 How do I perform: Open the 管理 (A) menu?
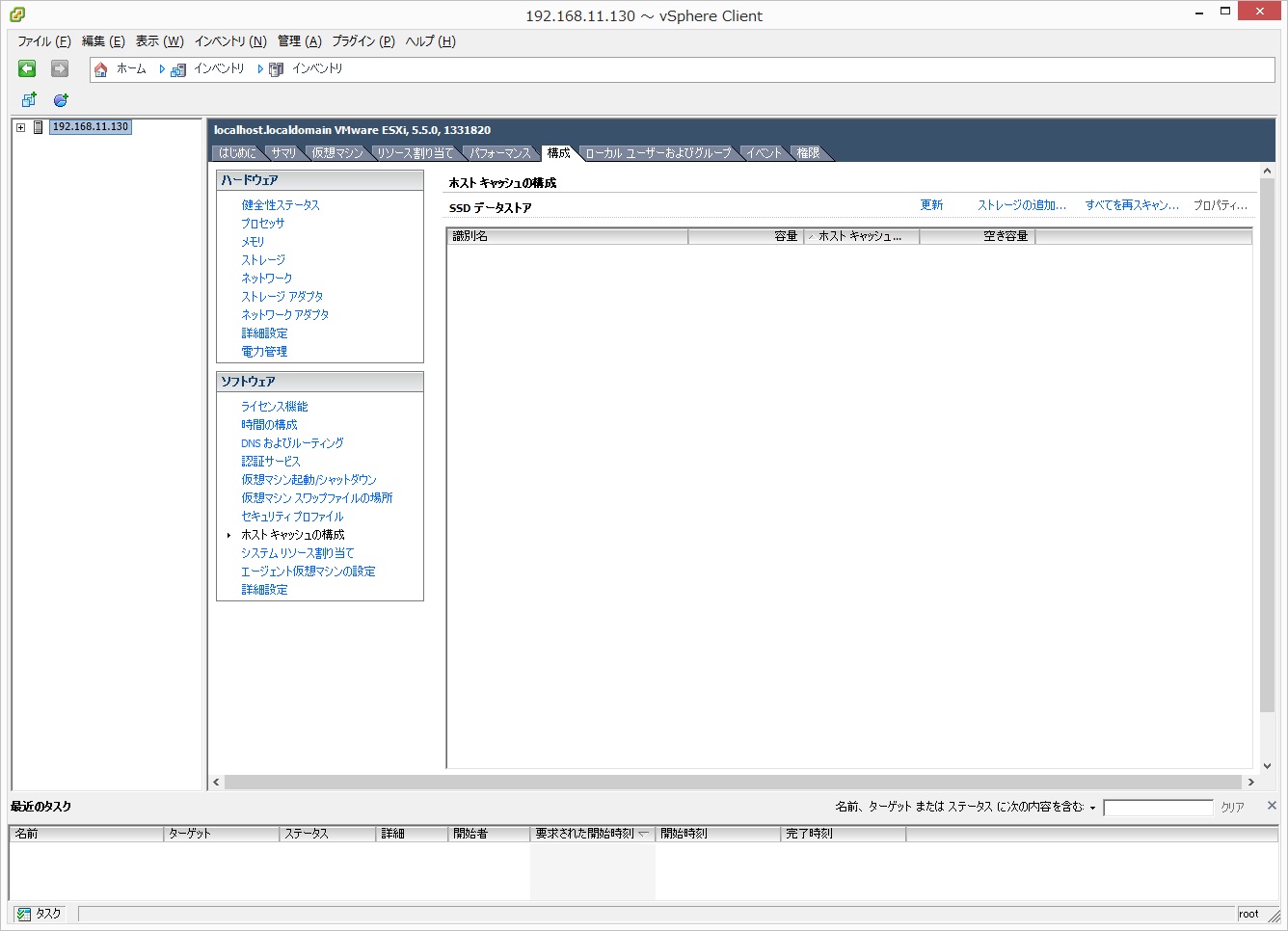[300, 41]
